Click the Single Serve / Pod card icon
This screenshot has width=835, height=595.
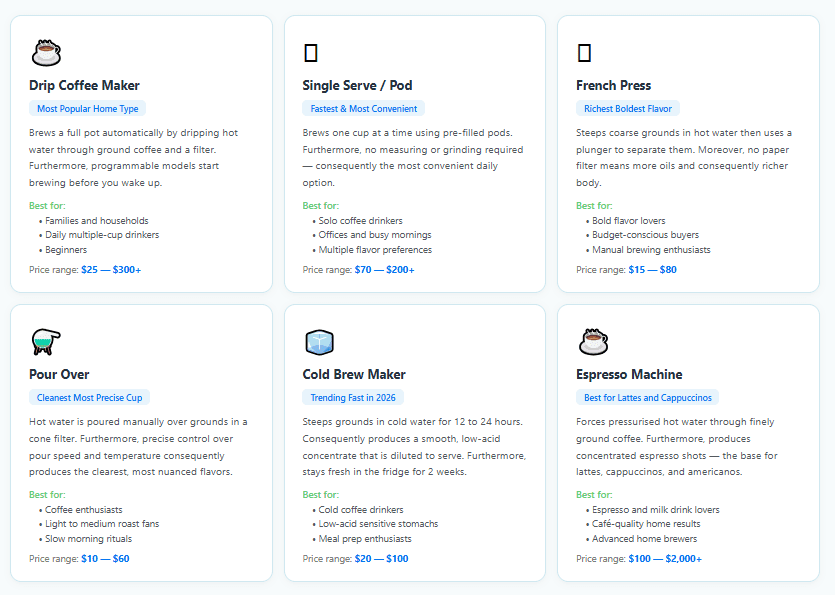311,53
